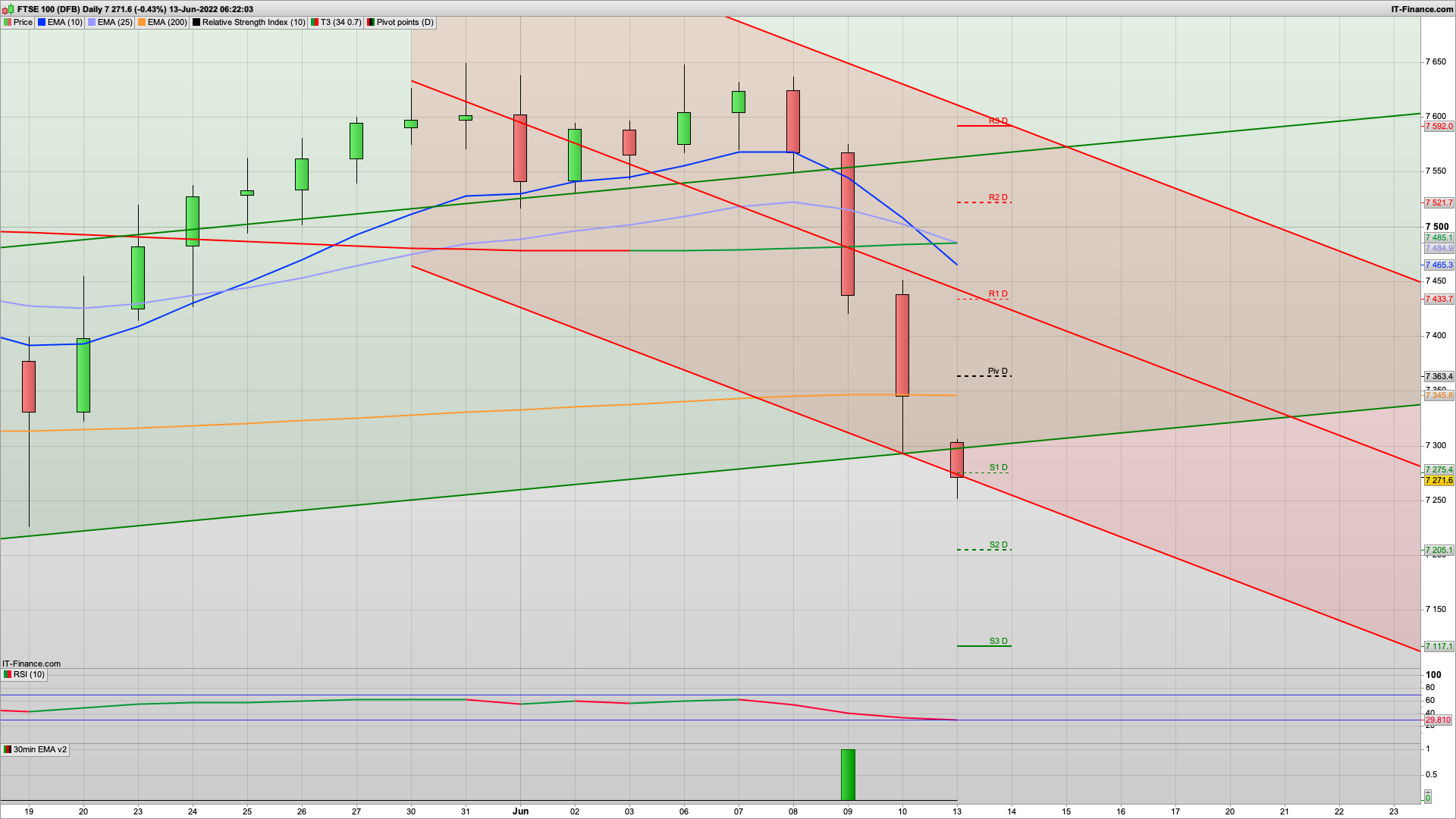Open the Price indicator settings

coord(23,22)
